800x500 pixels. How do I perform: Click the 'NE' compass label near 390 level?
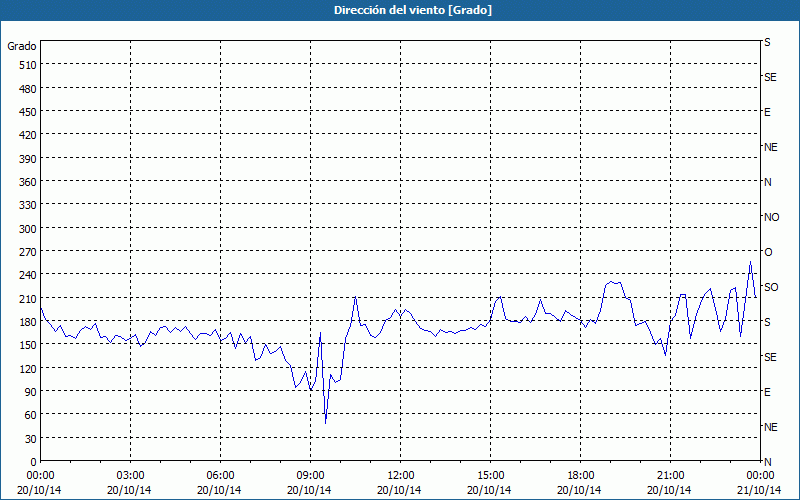[x=770, y=147]
